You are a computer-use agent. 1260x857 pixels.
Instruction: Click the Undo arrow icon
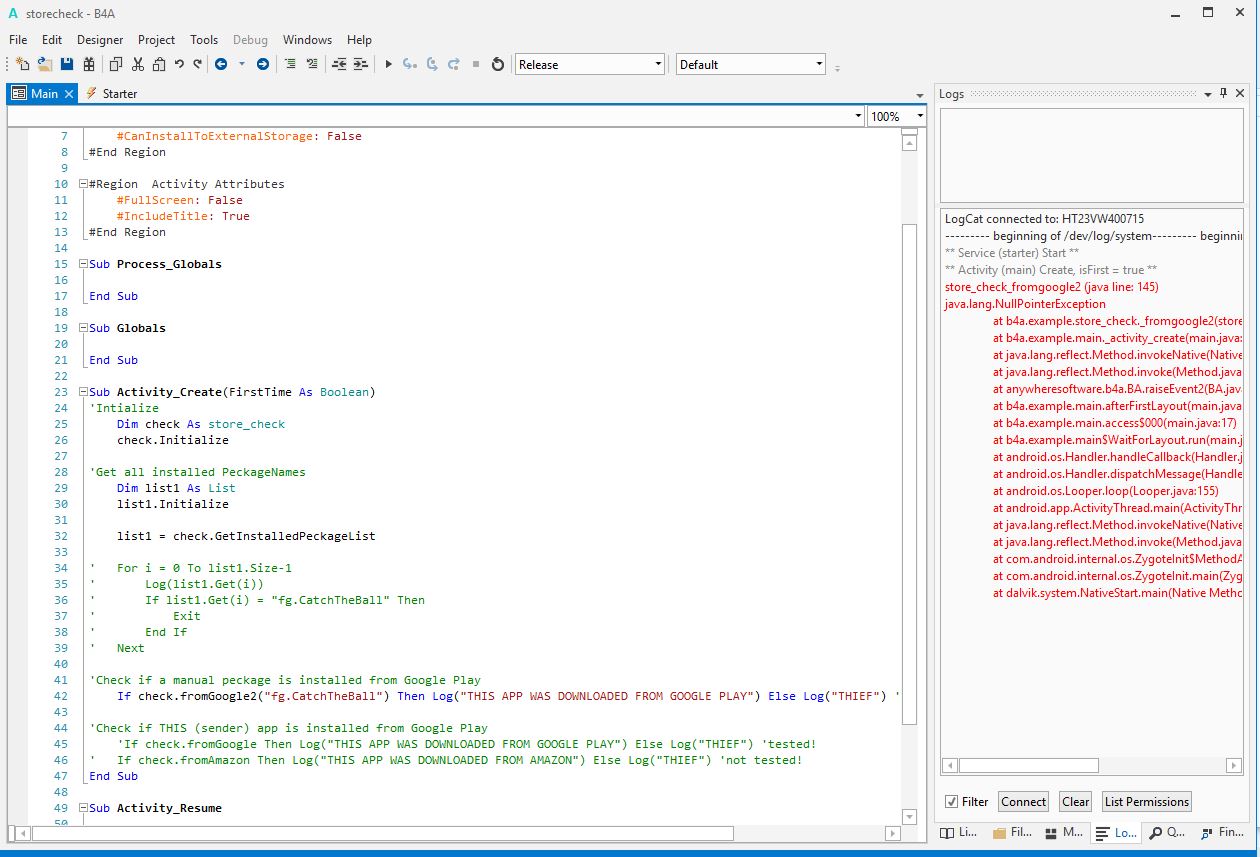(179, 64)
